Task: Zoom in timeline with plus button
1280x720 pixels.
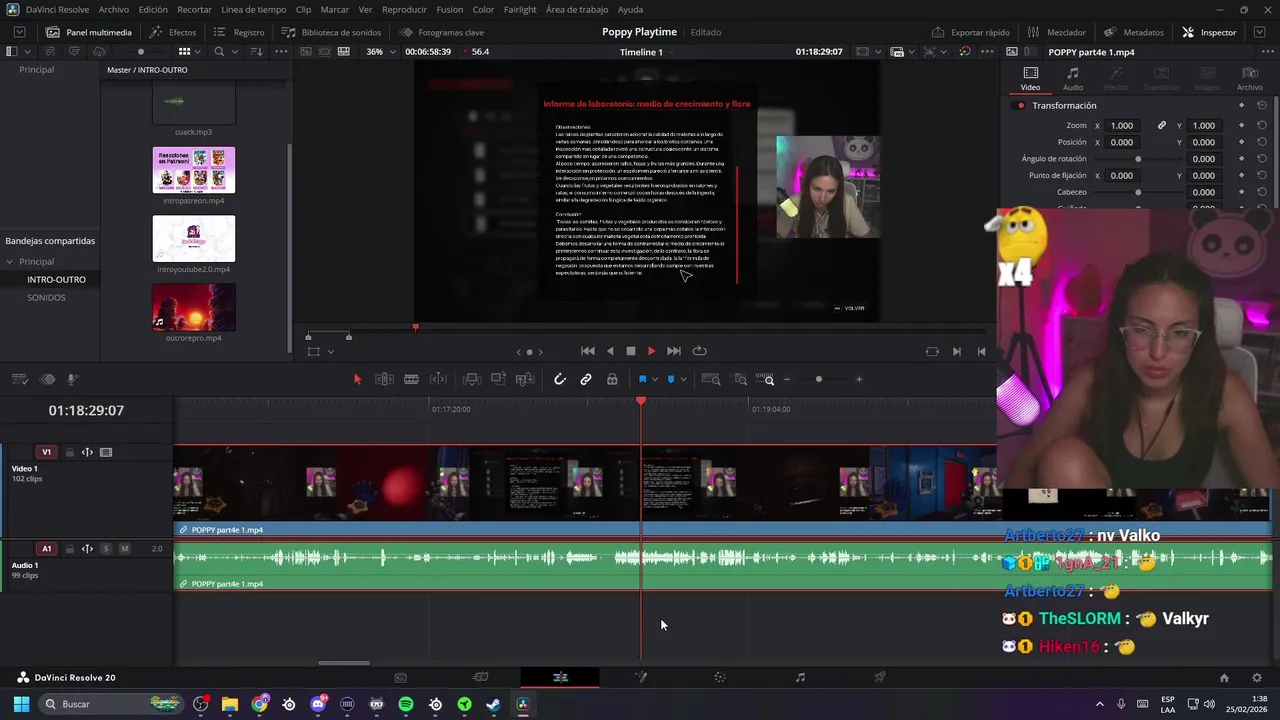Action: (859, 379)
